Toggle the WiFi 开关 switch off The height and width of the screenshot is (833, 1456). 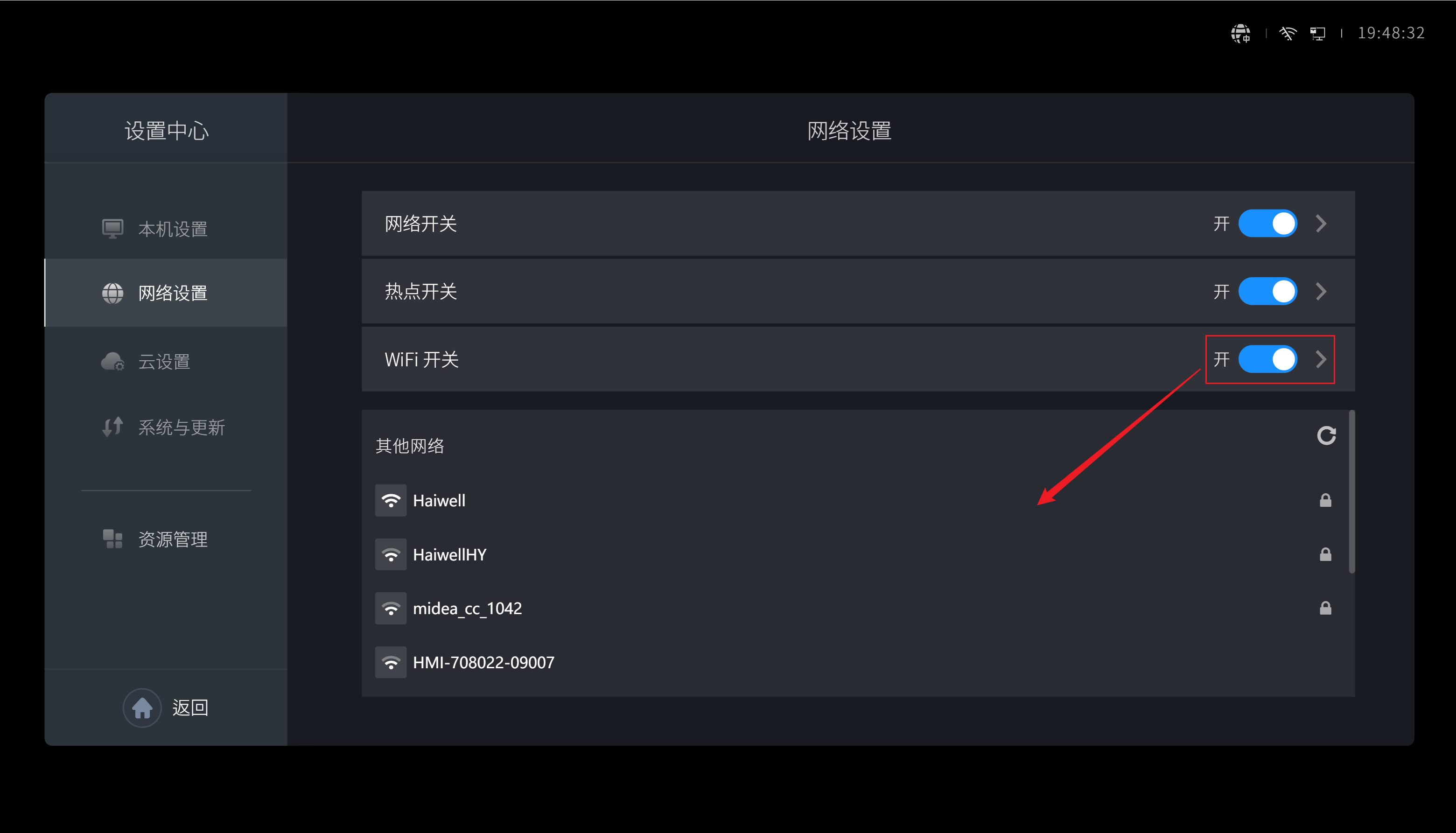[1267, 359]
